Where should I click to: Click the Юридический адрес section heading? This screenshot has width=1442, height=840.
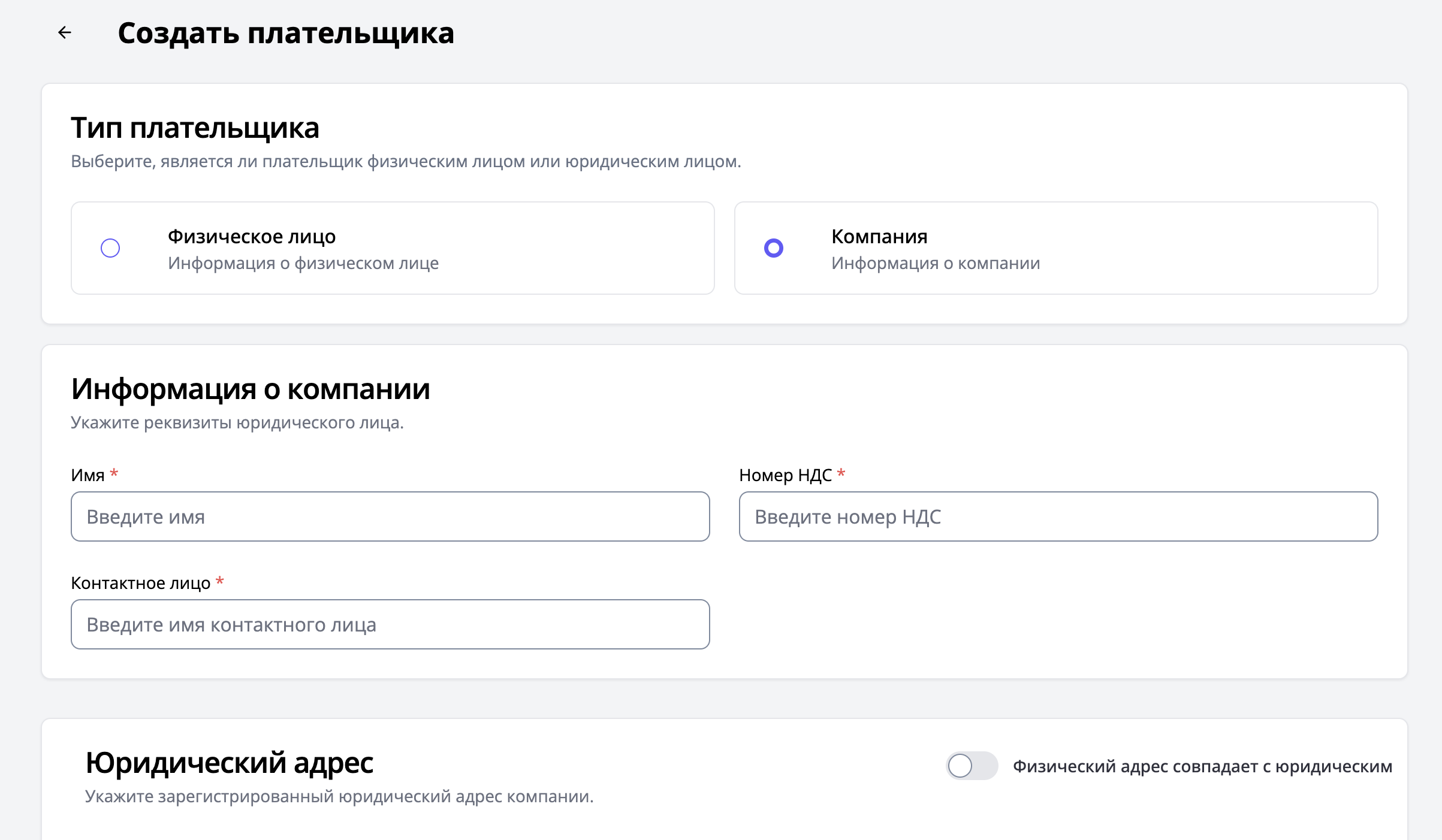229,763
